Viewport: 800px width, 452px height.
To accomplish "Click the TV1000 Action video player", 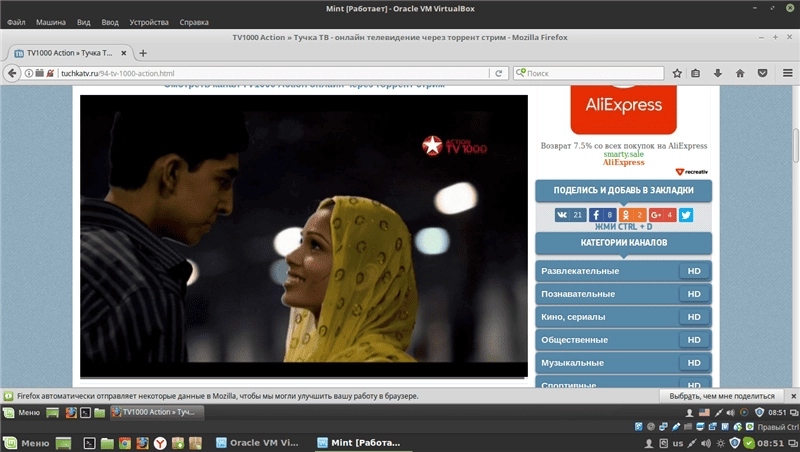I will [x=304, y=236].
